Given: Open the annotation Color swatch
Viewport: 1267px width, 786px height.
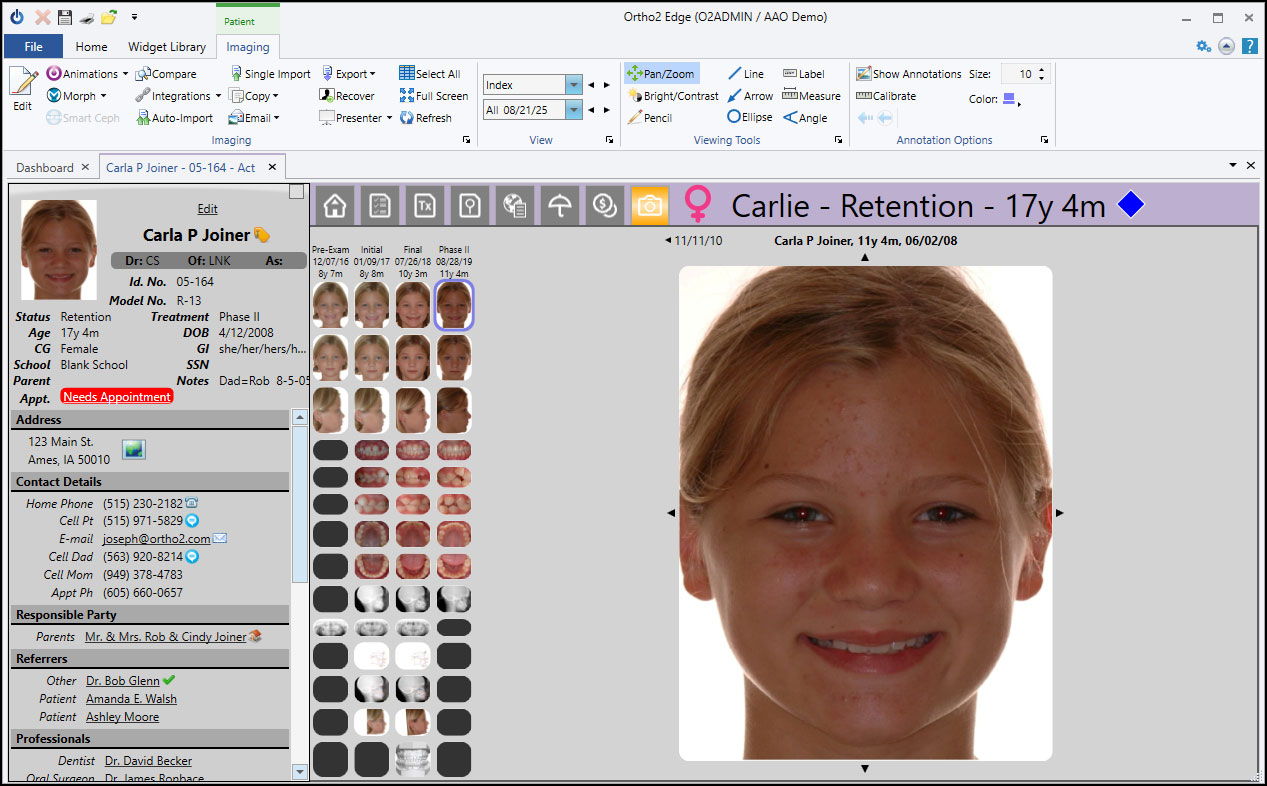Looking at the screenshot, I should coord(1009,99).
